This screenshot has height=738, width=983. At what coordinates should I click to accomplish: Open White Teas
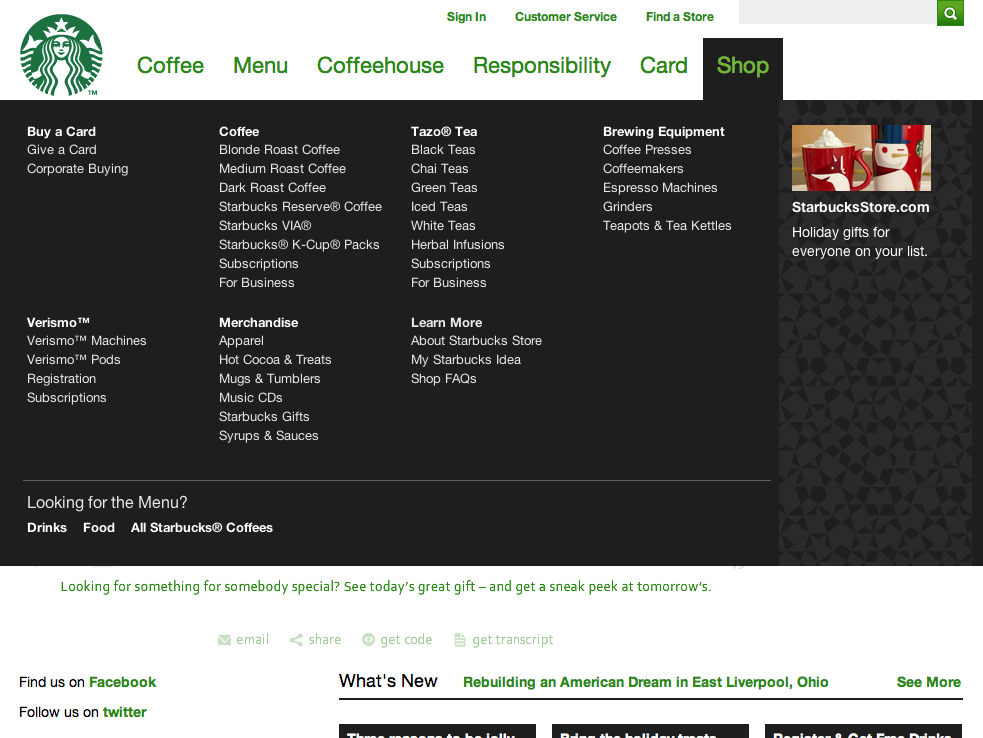tap(443, 226)
